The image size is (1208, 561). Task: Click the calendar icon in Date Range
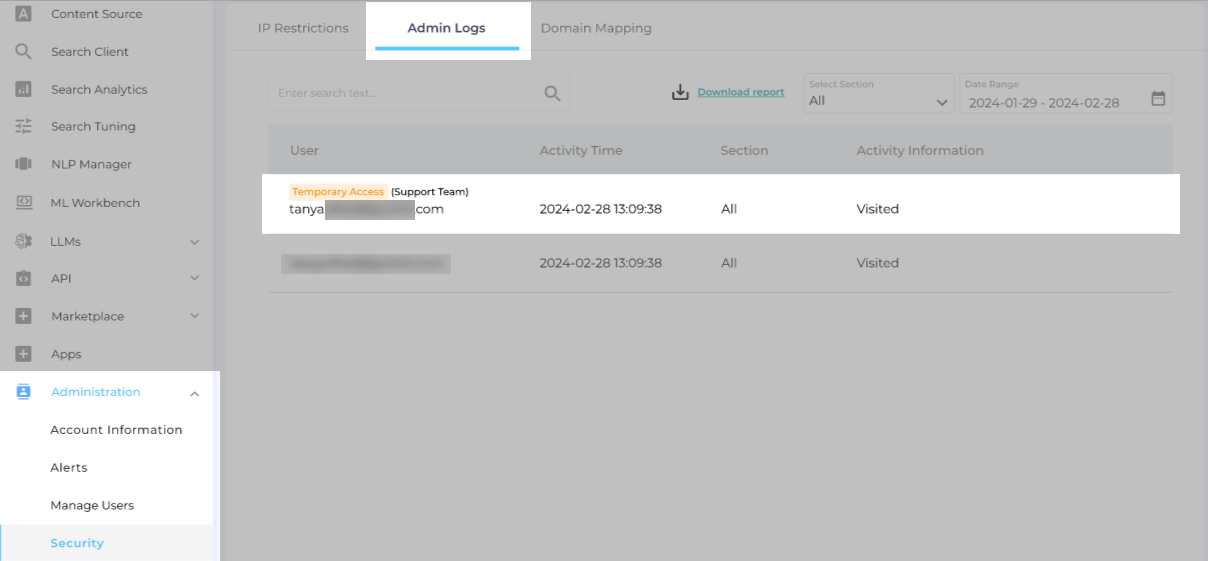tap(1158, 98)
